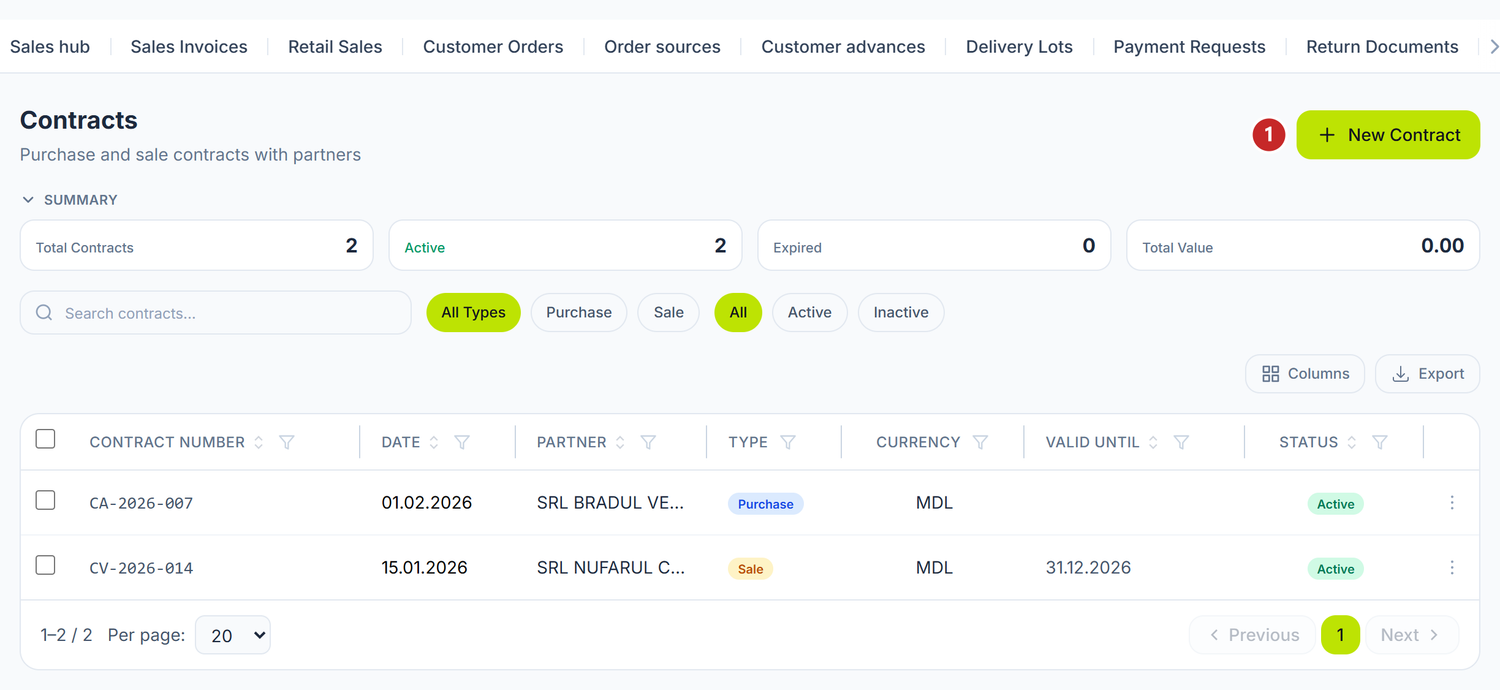
Task: Open filter for Contract Number column
Action: (x=287, y=442)
